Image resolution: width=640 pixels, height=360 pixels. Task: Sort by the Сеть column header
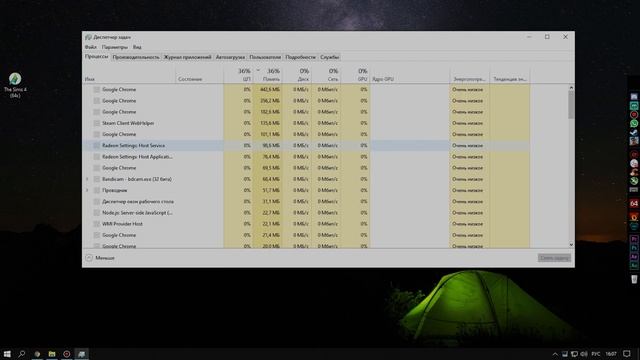coord(326,75)
